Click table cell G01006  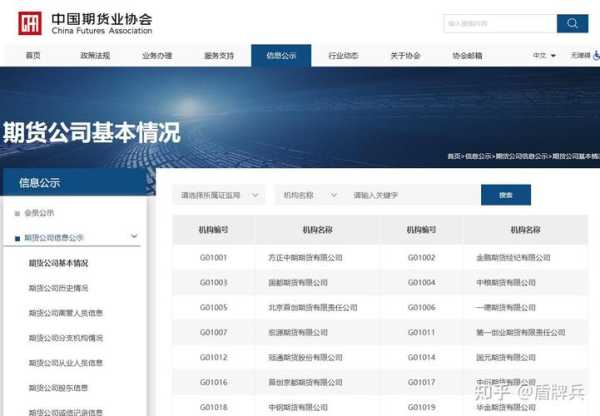tap(421, 307)
